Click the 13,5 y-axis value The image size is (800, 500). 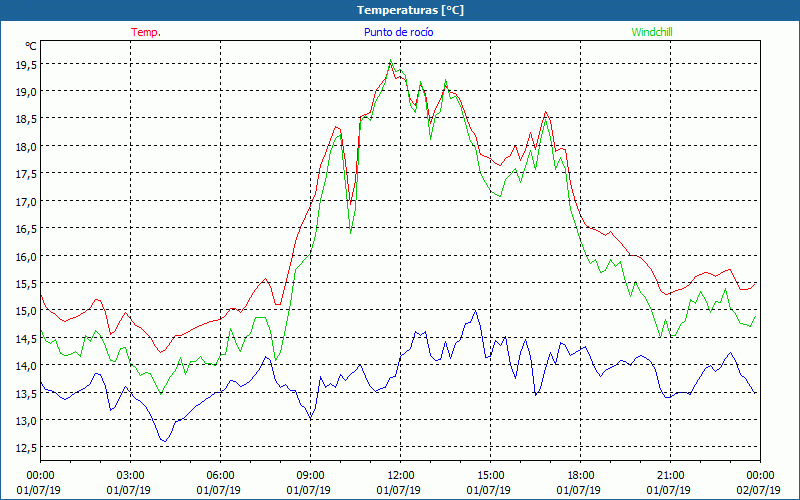coord(27,393)
